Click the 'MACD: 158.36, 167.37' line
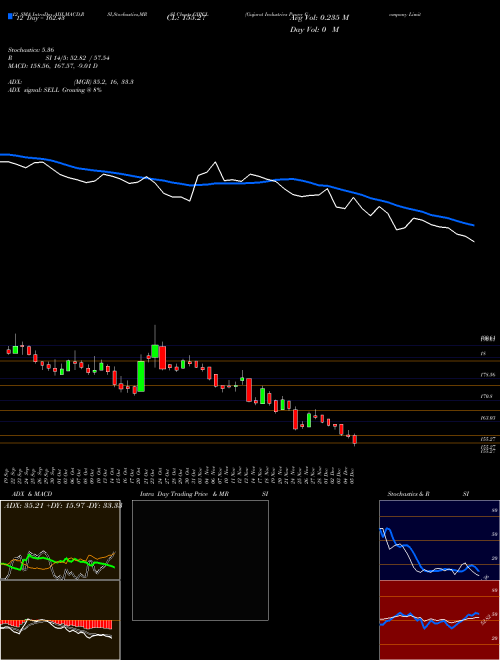Image resolution: width=500 pixels, height=660 pixels. (53, 66)
